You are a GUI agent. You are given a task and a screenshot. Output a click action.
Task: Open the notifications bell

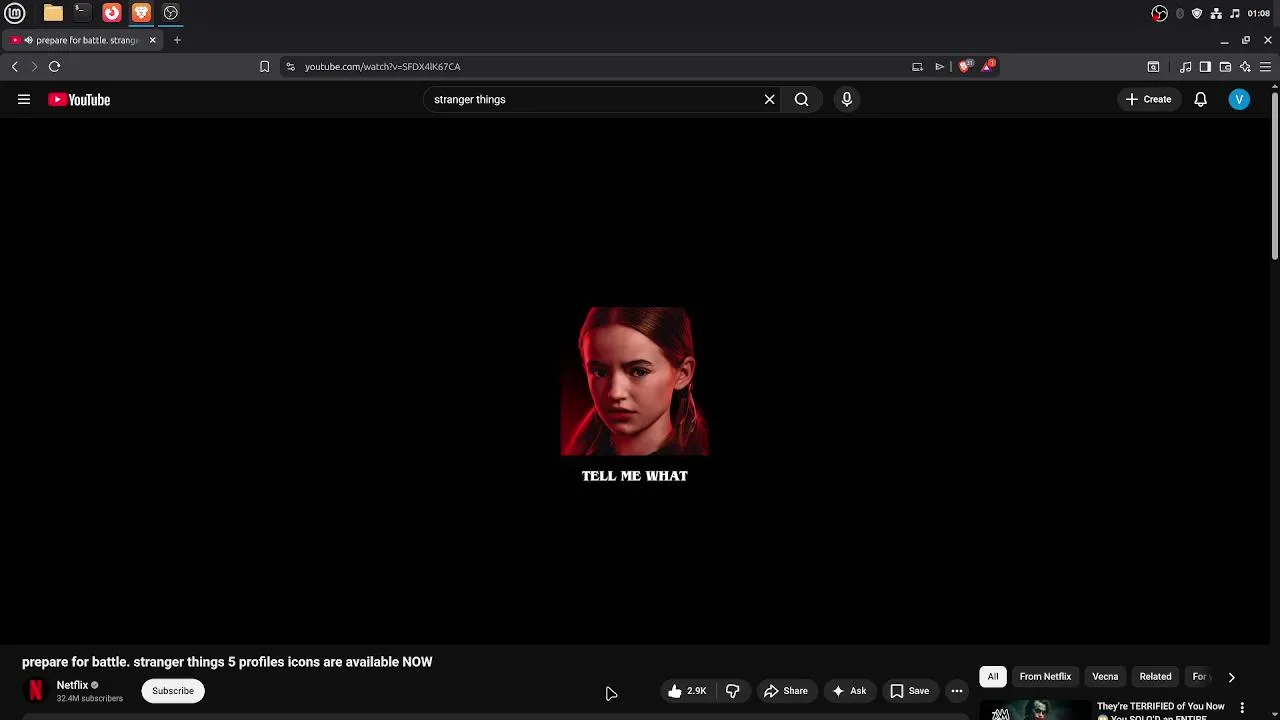(1200, 99)
